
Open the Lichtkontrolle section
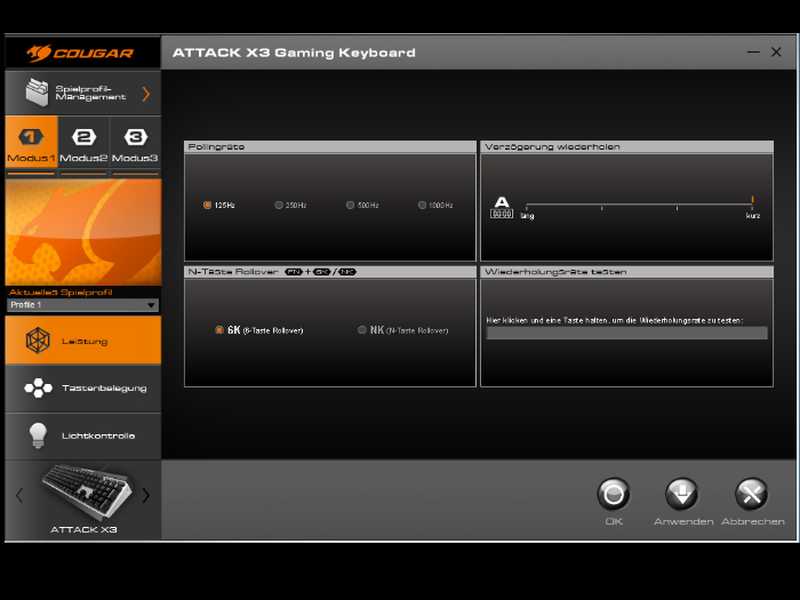83,436
